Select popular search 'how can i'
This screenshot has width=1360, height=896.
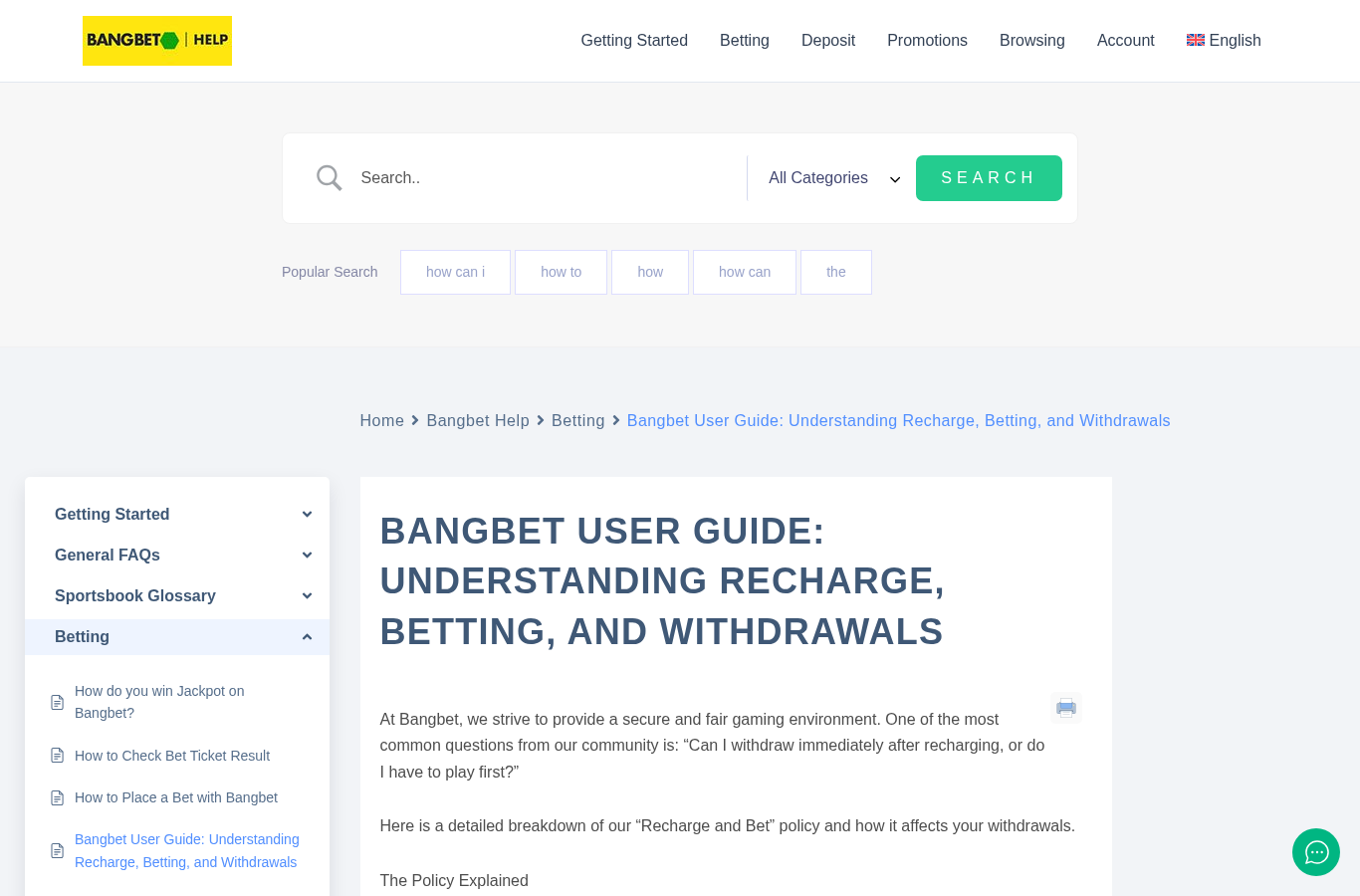[455, 272]
